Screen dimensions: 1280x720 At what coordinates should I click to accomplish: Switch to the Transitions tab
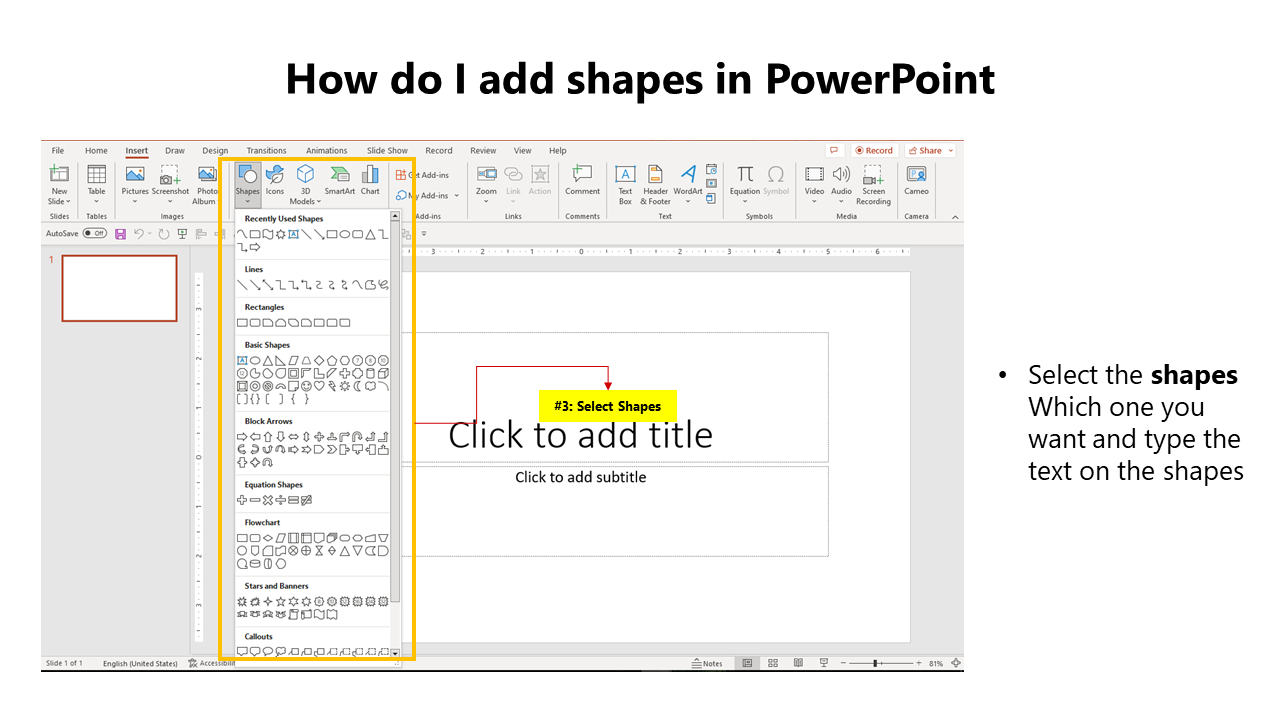[x=266, y=151]
